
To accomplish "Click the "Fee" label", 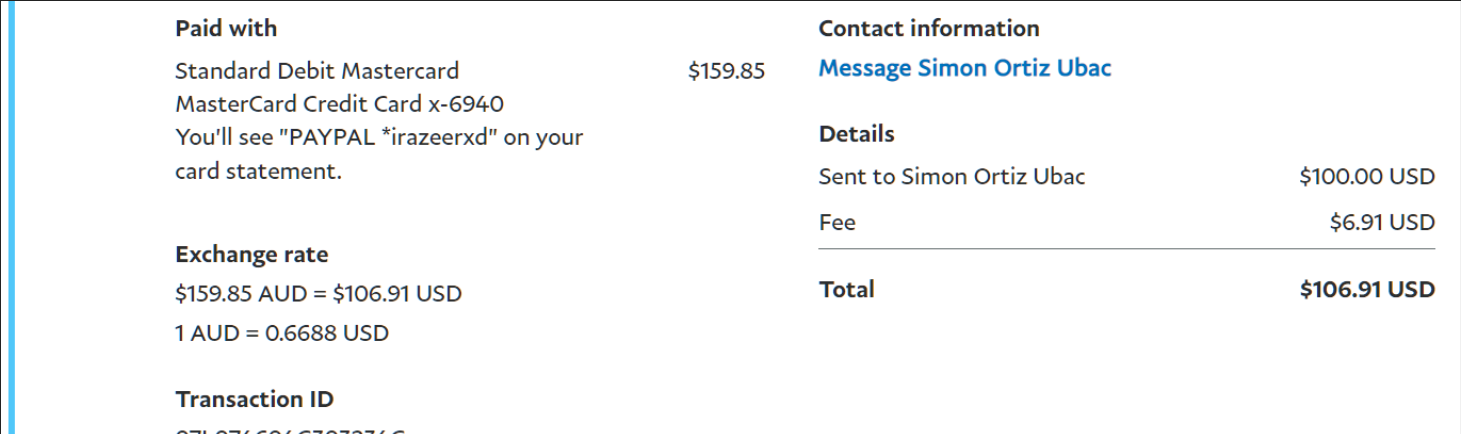I will 837,222.
